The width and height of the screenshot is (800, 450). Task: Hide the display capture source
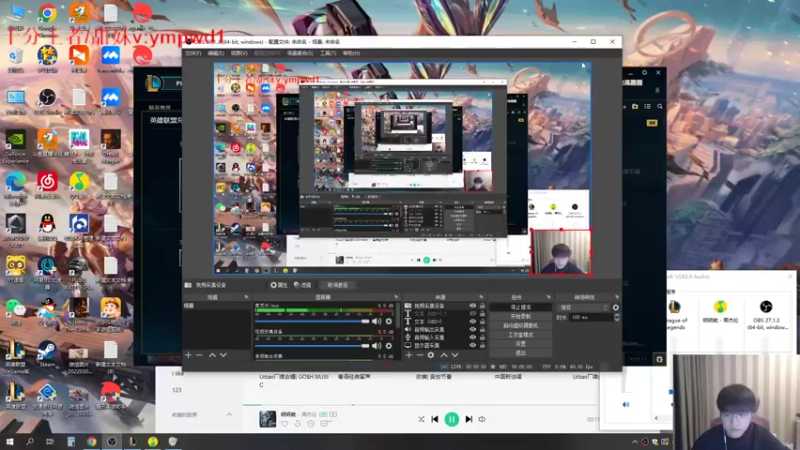click(472, 345)
